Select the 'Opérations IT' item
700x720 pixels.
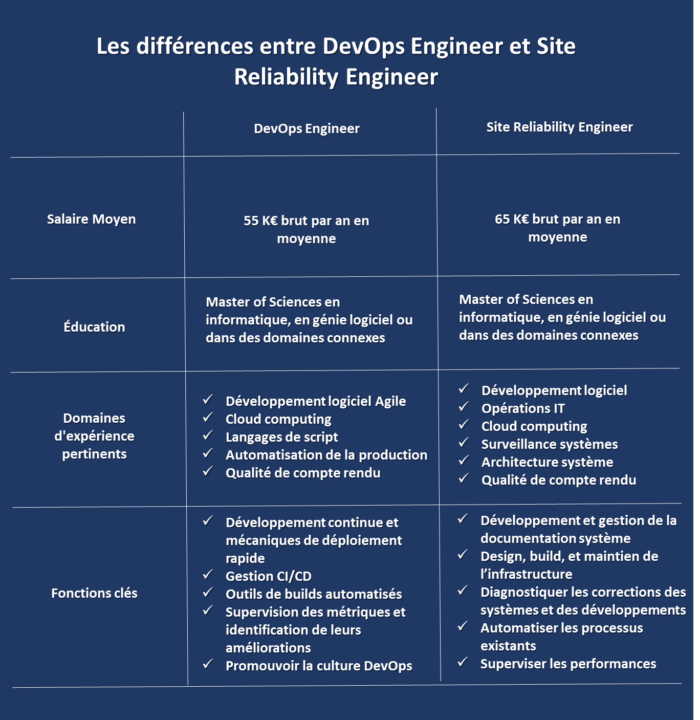coord(523,408)
